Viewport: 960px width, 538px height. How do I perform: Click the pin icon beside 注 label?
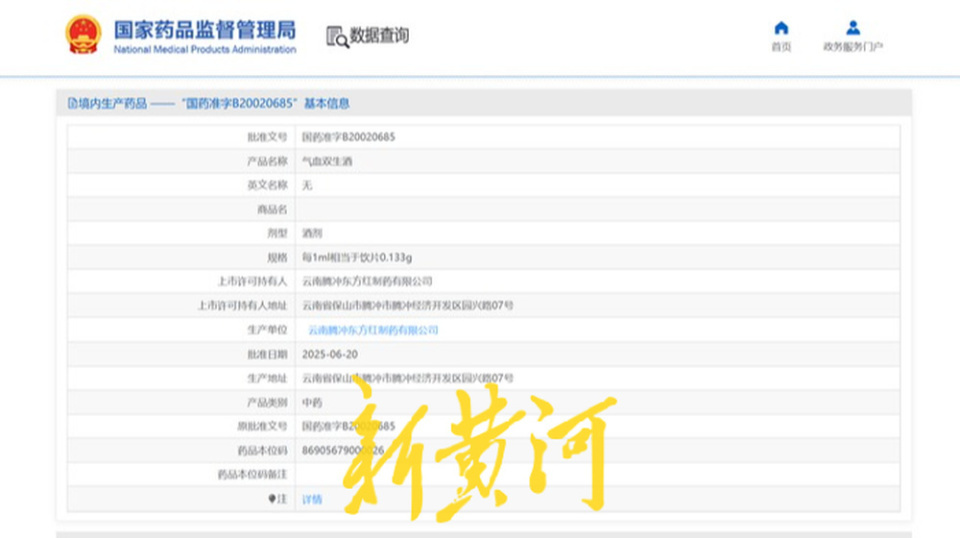coord(272,499)
